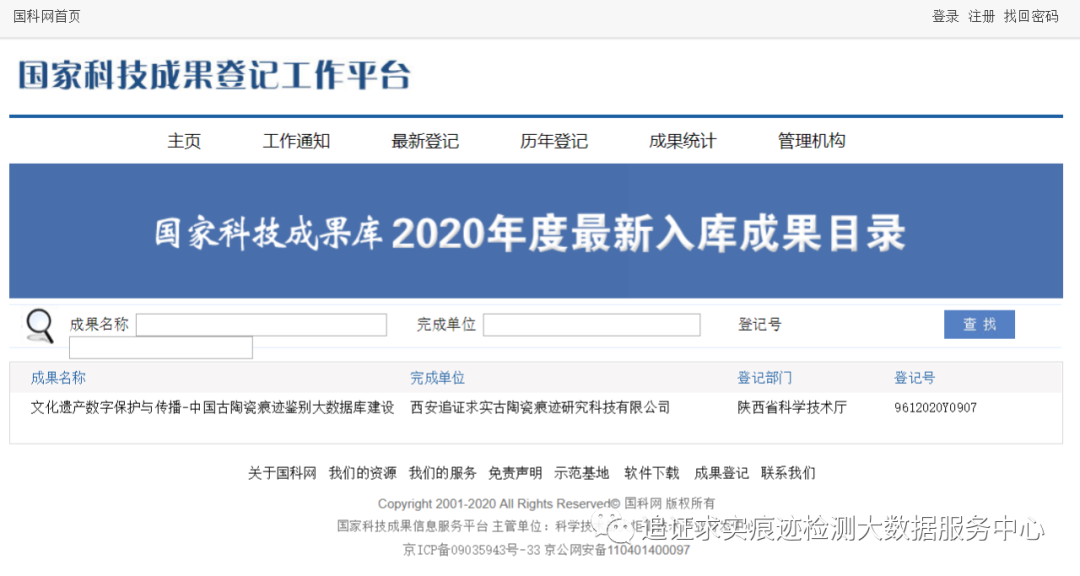This screenshot has height=576, width=1080.
Task: Click the 成果名称 column header
Action: 55,378
